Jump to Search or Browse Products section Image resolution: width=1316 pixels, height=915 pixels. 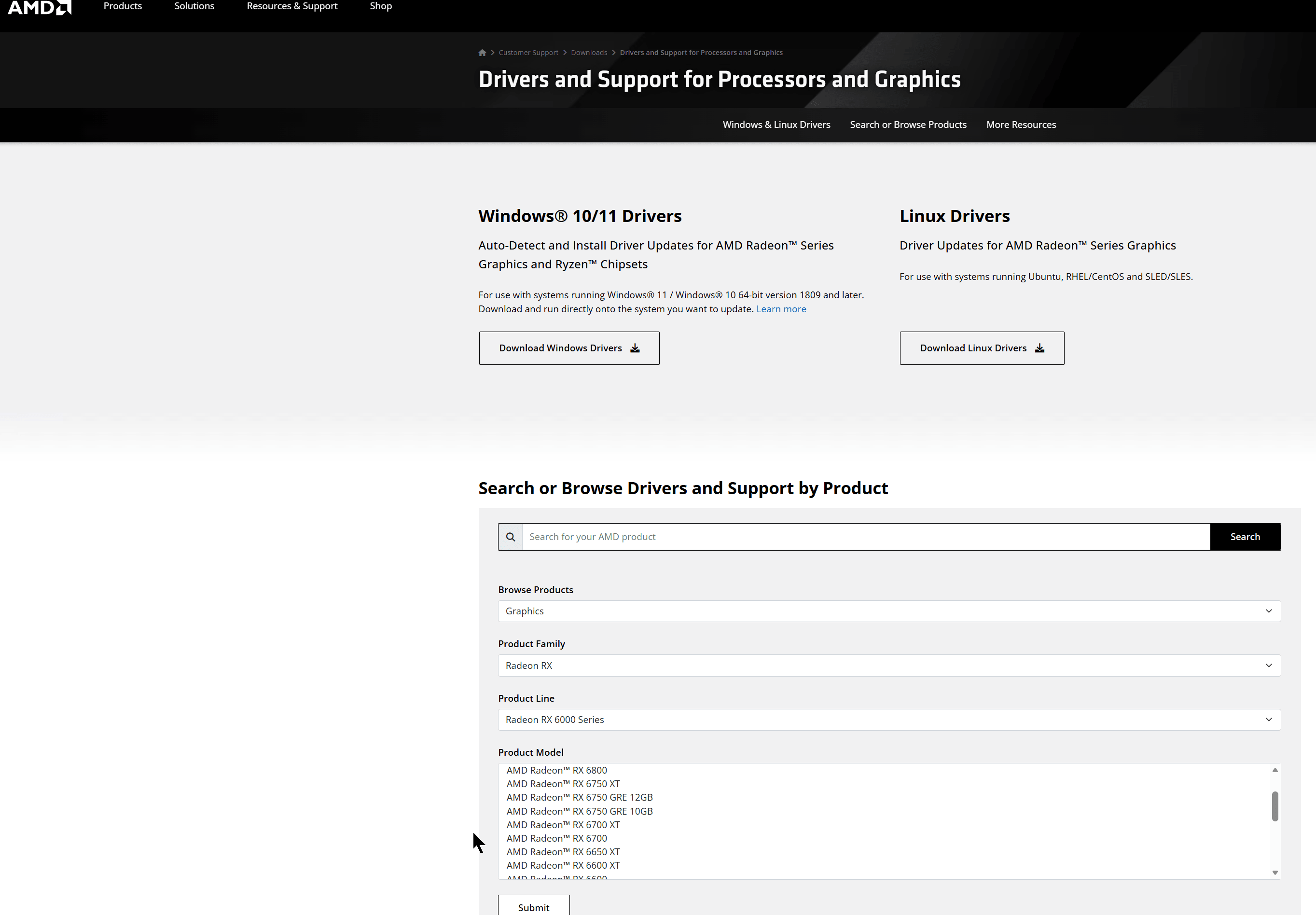point(908,125)
